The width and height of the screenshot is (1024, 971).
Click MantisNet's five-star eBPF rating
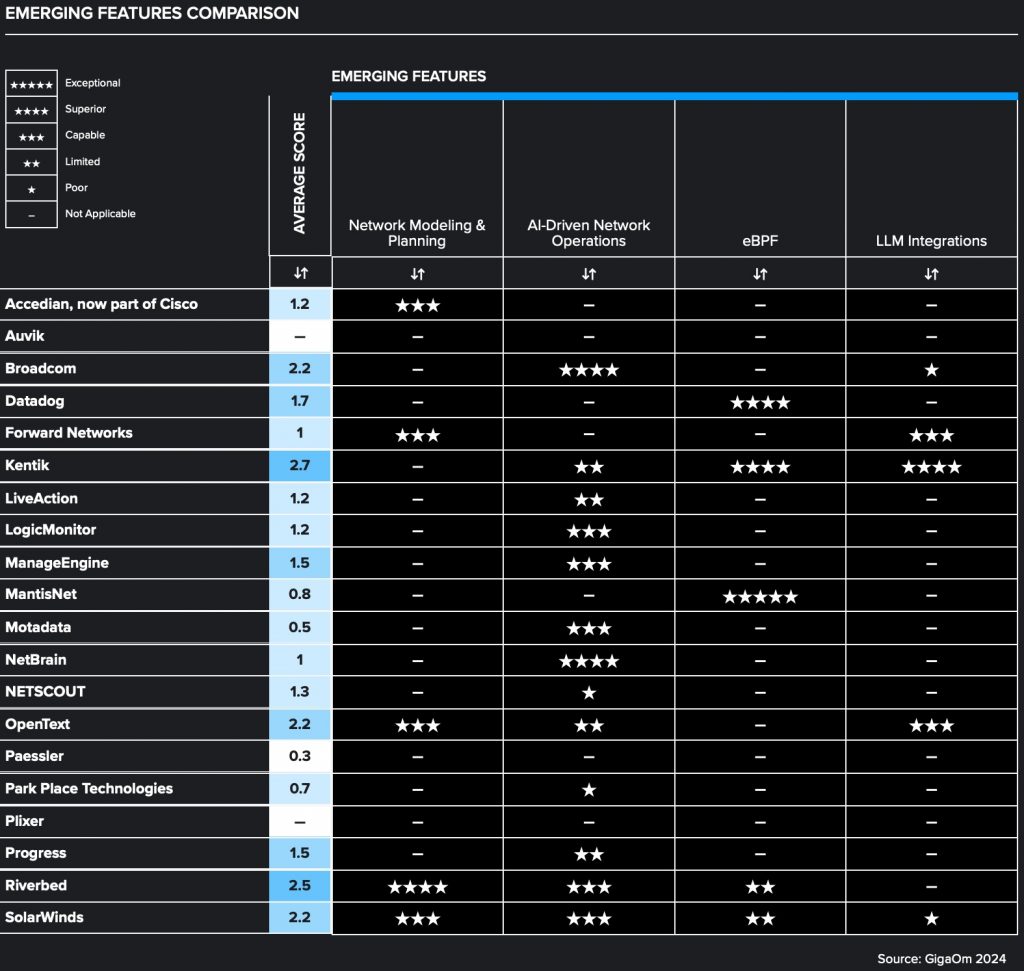click(760, 595)
